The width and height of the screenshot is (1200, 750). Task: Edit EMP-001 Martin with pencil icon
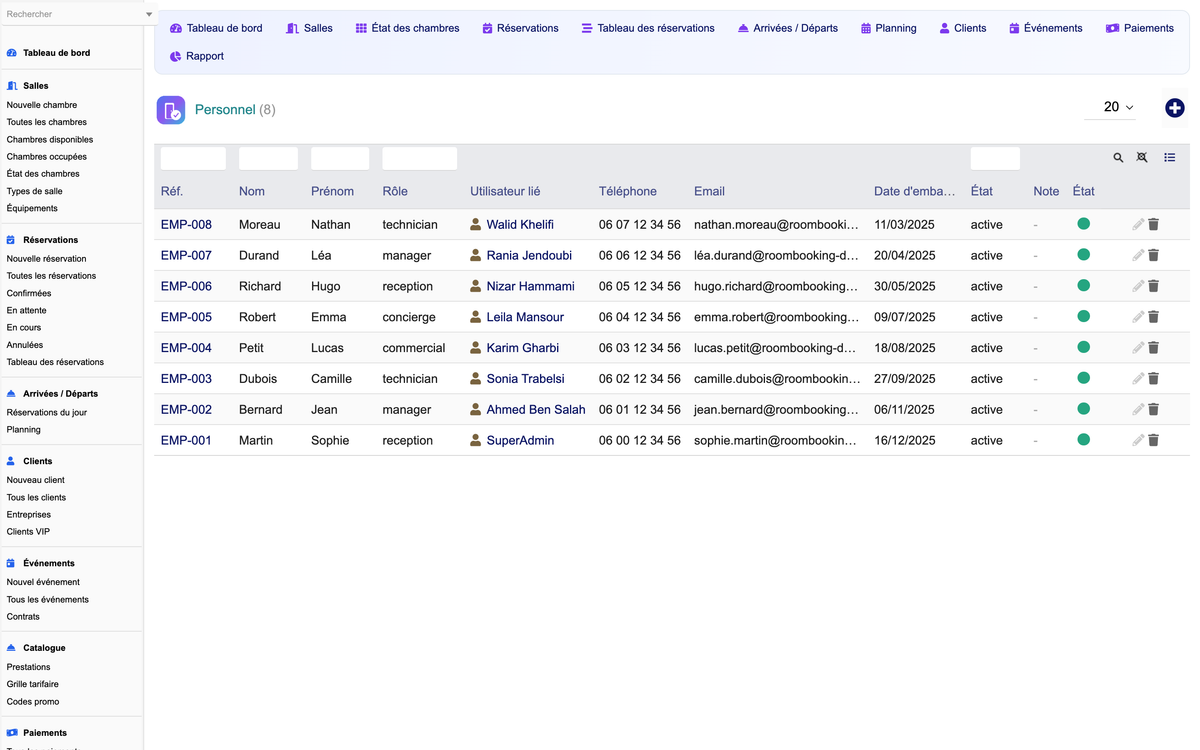pyautogui.click(x=1138, y=440)
